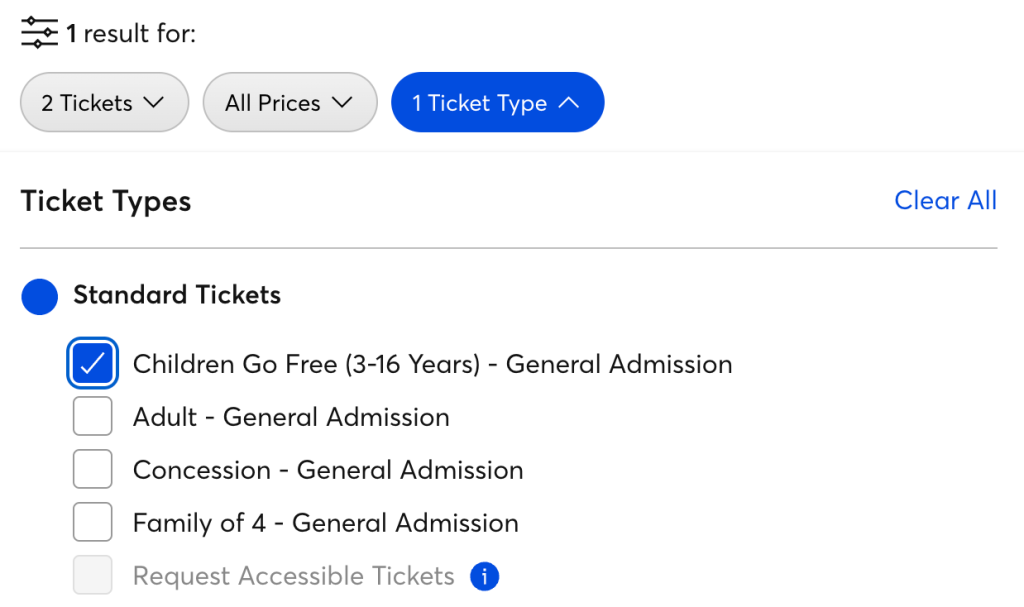Viewport: 1024px width, 607px height.
Task: Click the down chevron in the All Prices pill
Action: coord(341,102)
